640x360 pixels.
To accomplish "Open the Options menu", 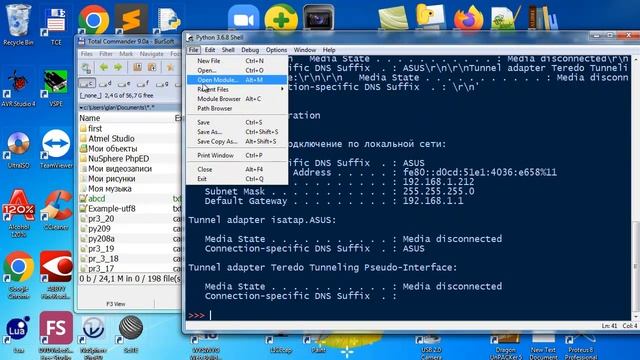I will coord(276,50).
